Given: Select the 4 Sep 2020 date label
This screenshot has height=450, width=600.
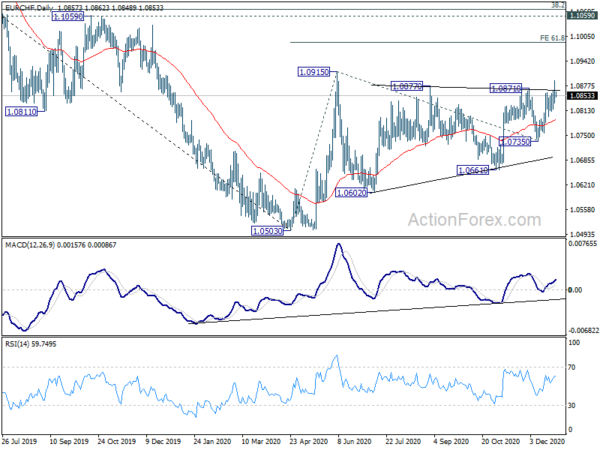Looking at the screenshot, I should tap(451, 441).
